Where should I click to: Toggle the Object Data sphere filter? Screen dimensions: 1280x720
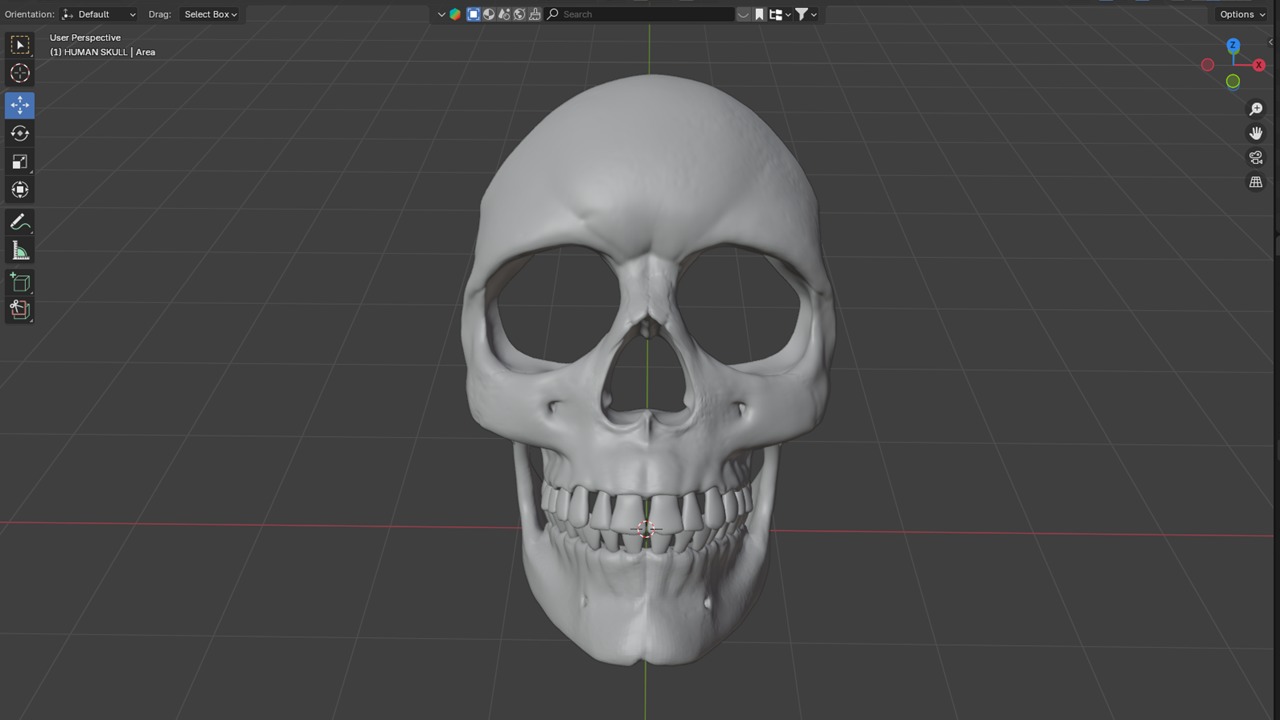pyautogui.click(x=489, y=14)
